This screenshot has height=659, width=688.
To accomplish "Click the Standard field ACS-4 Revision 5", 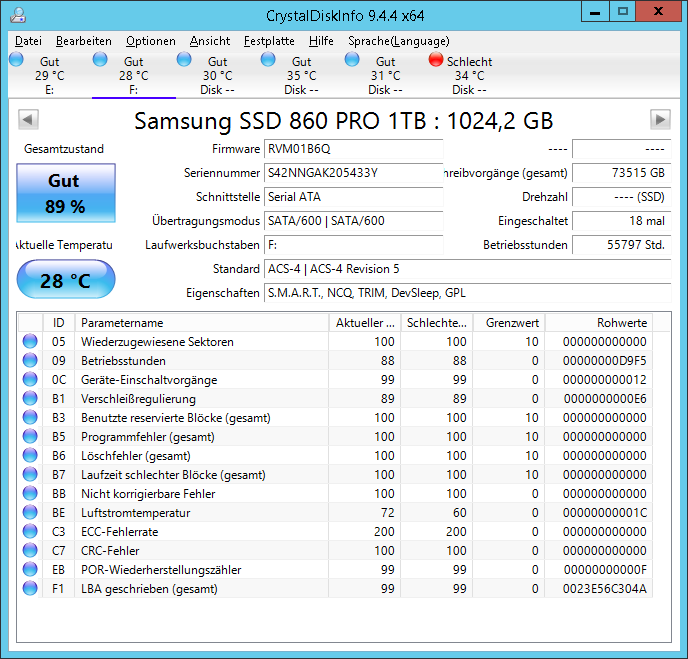I will [x=467, y=269].
